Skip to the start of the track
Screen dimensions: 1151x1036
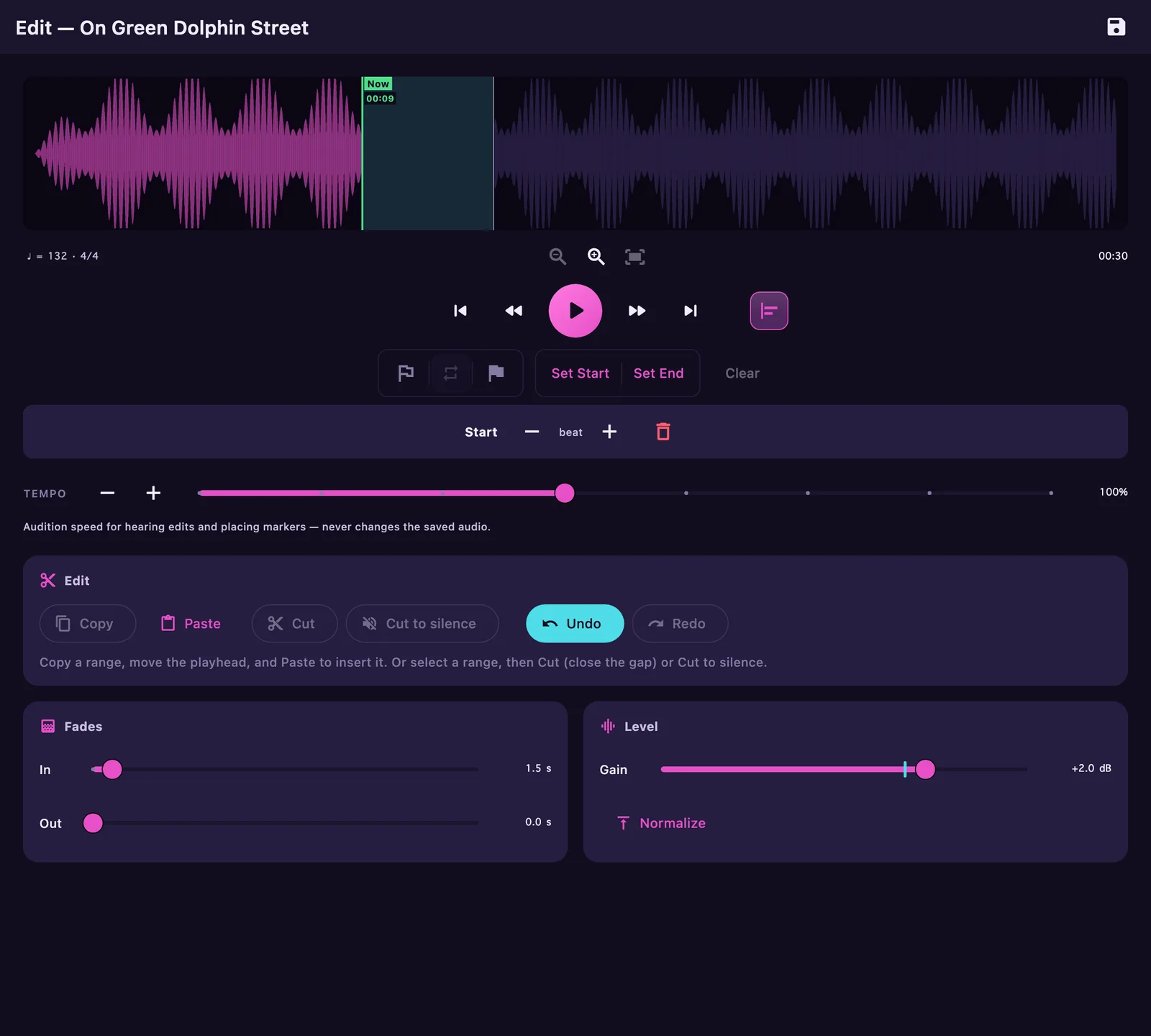[x=460, y=311]
